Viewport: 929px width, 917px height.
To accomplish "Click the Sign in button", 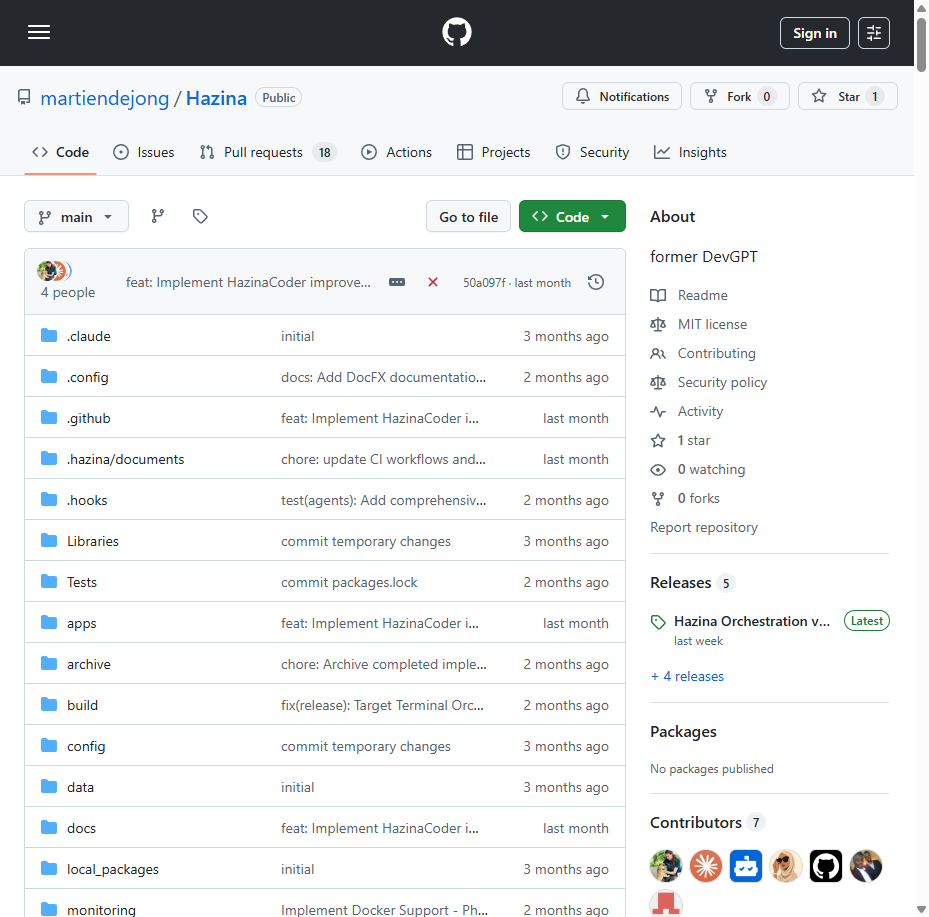I will tap(815, 33).
